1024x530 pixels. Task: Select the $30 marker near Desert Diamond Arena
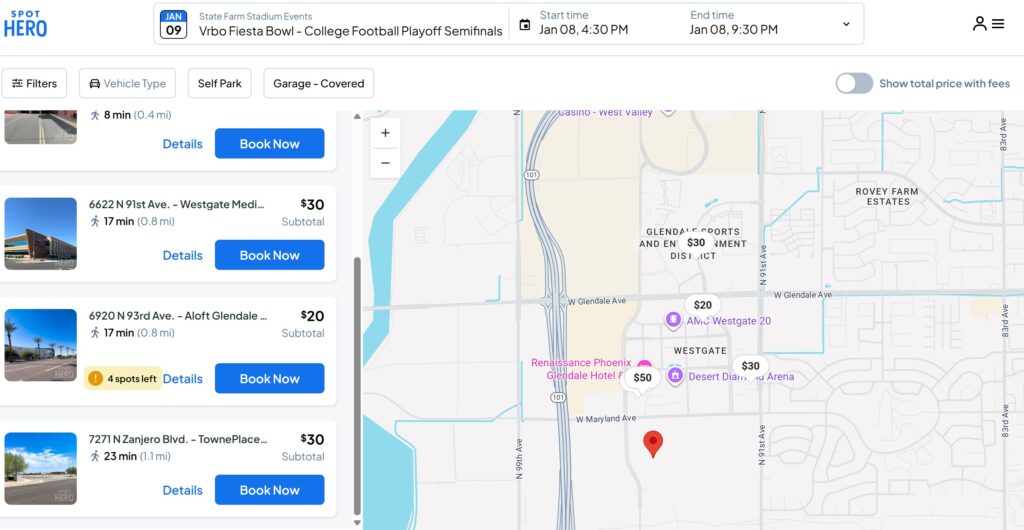pos(750,366)
